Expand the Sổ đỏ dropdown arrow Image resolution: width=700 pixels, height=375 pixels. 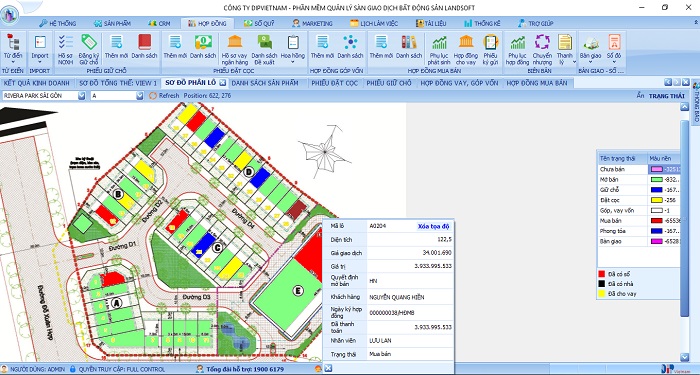pos(614,62)
